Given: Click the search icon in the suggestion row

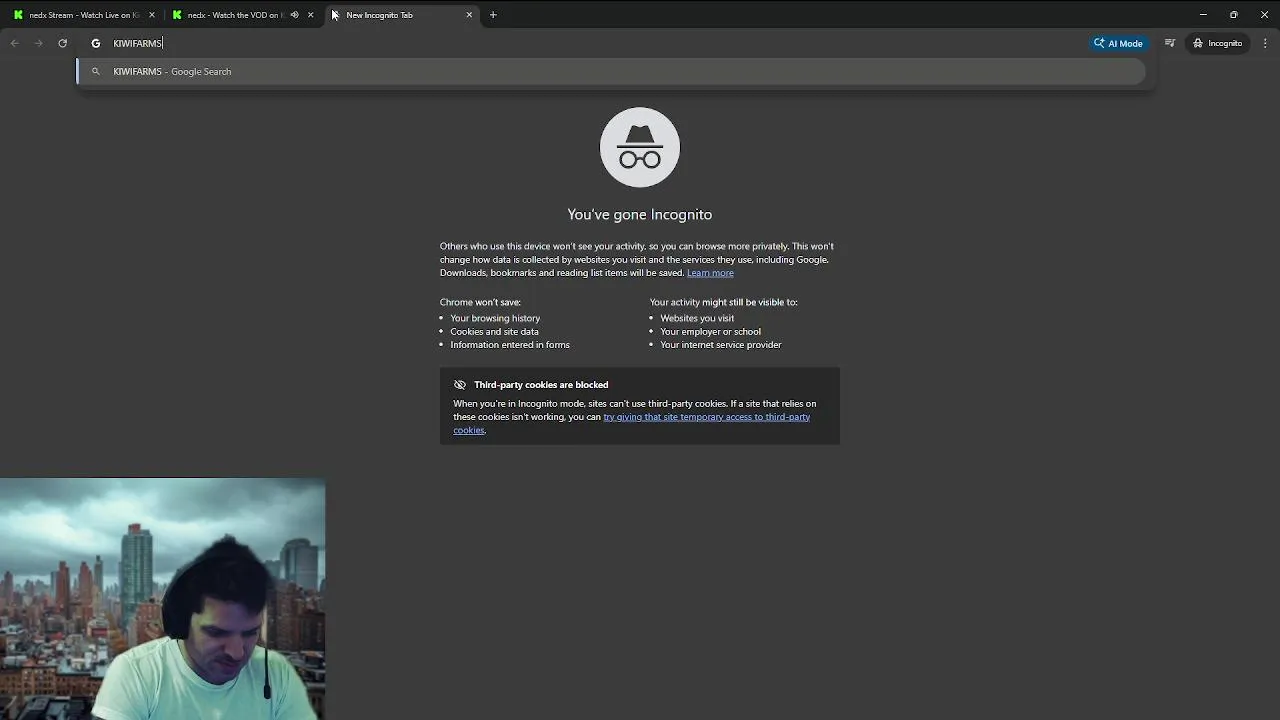Looking at the screenshot, I should point(96,72).
